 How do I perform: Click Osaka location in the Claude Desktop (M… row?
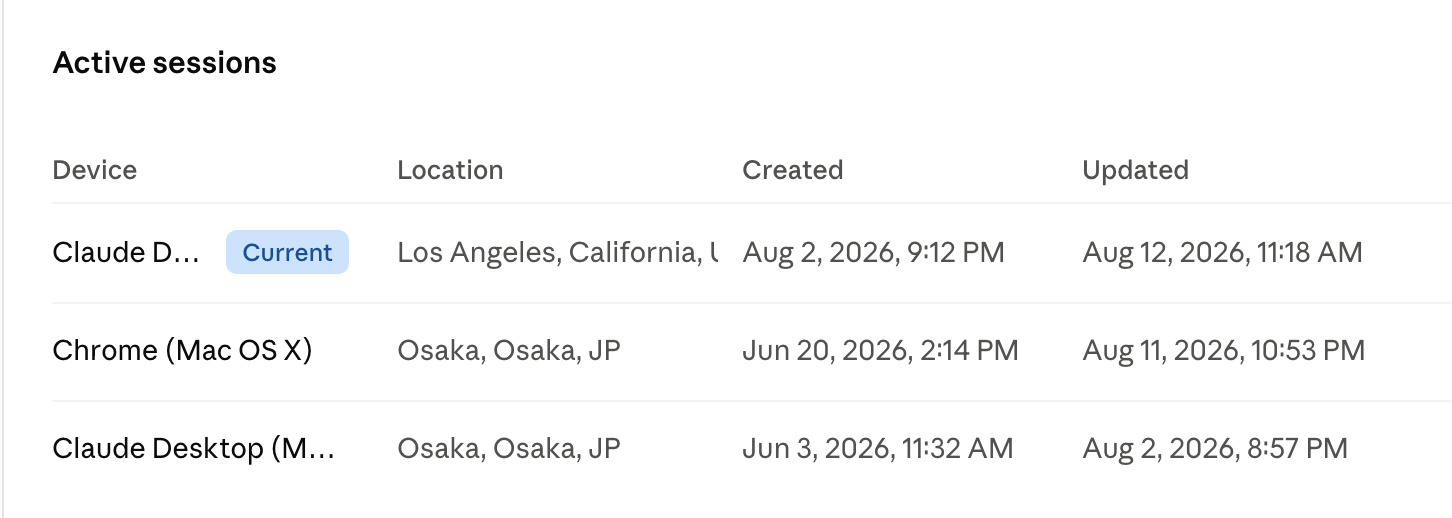point(509,448)
